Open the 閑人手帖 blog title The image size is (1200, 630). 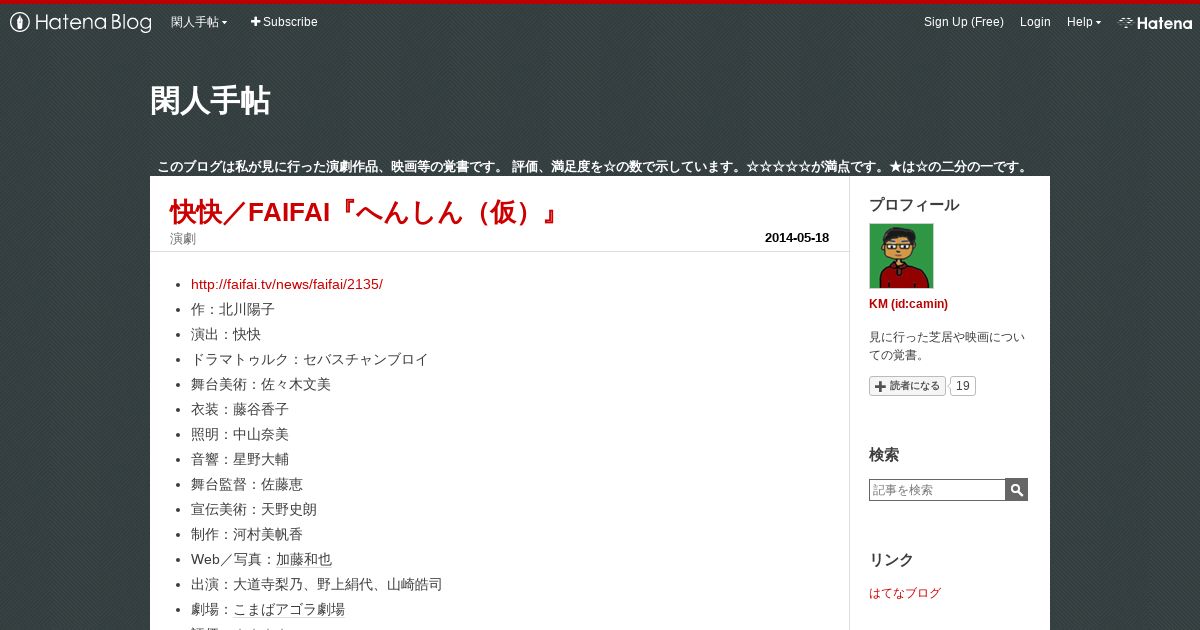210,101
